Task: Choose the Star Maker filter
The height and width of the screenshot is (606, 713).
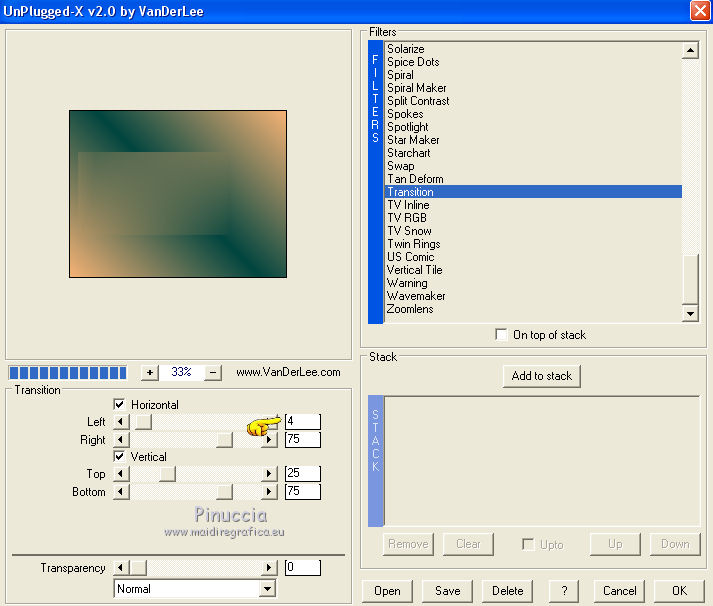Action: point(413,140)
